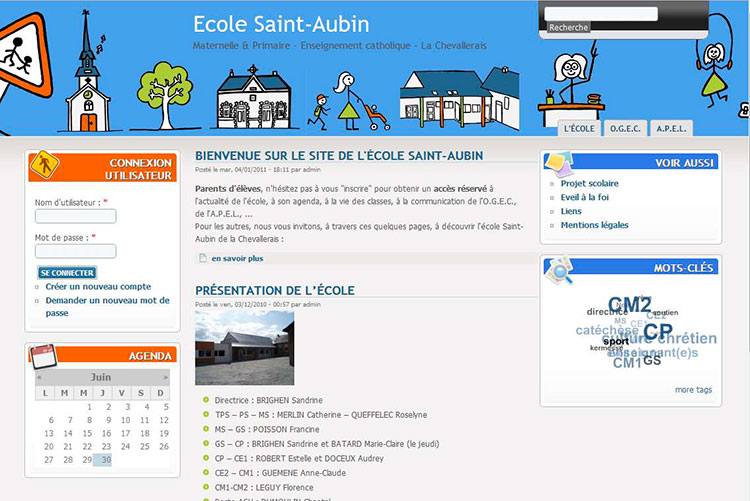Focus the Nom d'utilisateur input field
The height and width of the screenshot is (501, 750).
point(76,216)
